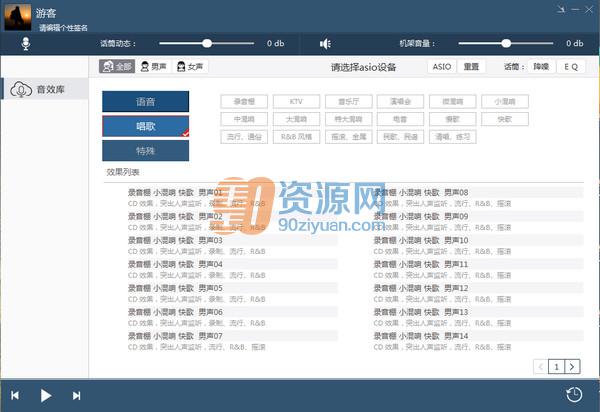Mute the speaker volume icon

point(325,44)
